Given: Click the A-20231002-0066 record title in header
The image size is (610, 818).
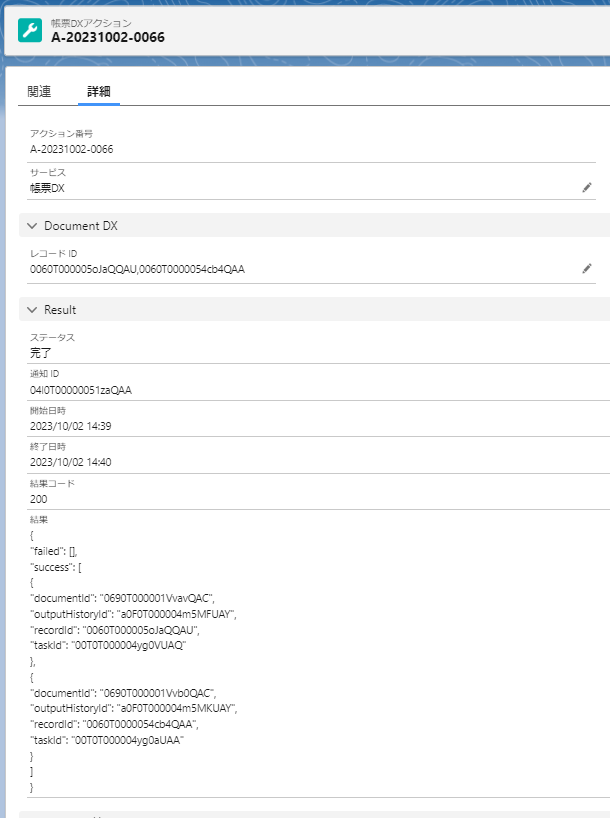Looking at the screenshot, I should [x=108, y=38].
